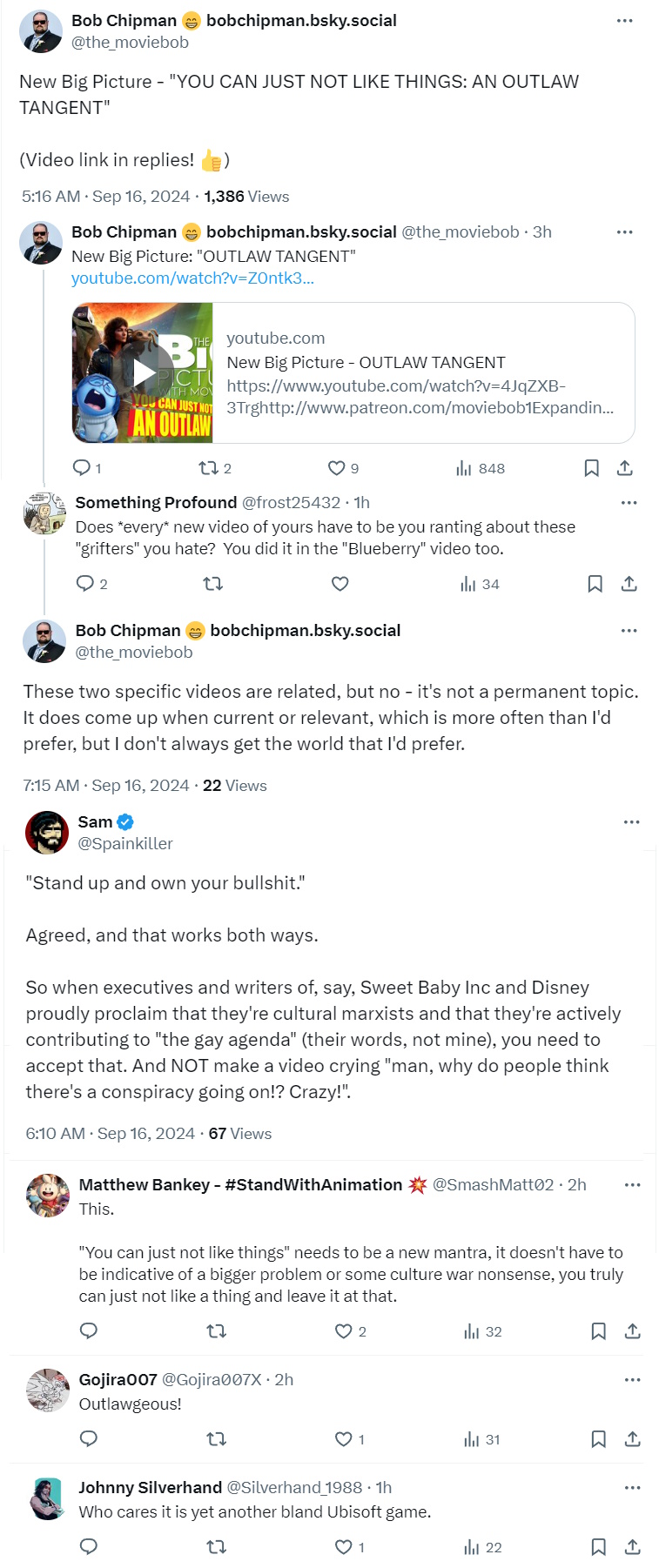Repost Bob Chipman's youtube link post
The height and width of the screenshot is (1568, 659).
coord(208,468)
